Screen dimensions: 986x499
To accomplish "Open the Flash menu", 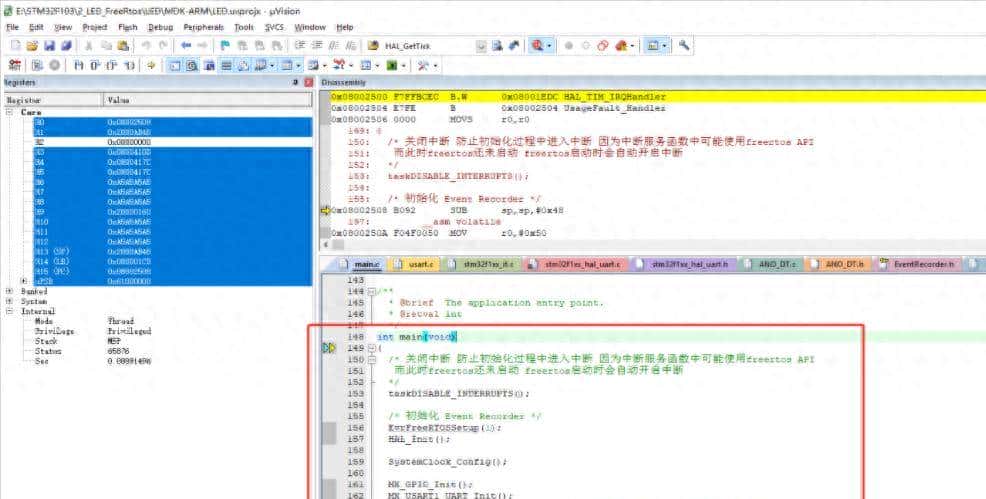I will click(x=128, y=27).
